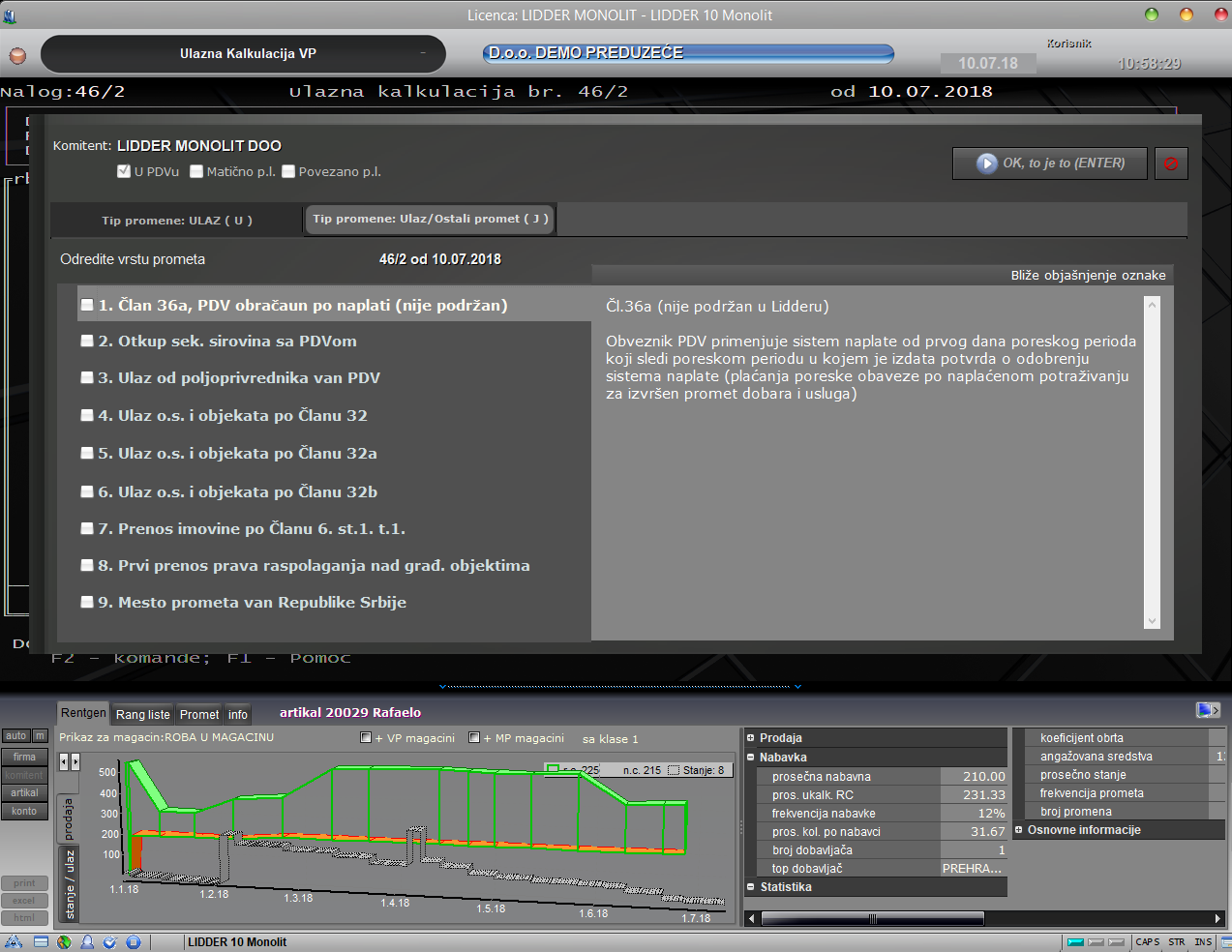Expand the Prodaja section
The width and height of the screenshot is (1232, 952).
751,737
